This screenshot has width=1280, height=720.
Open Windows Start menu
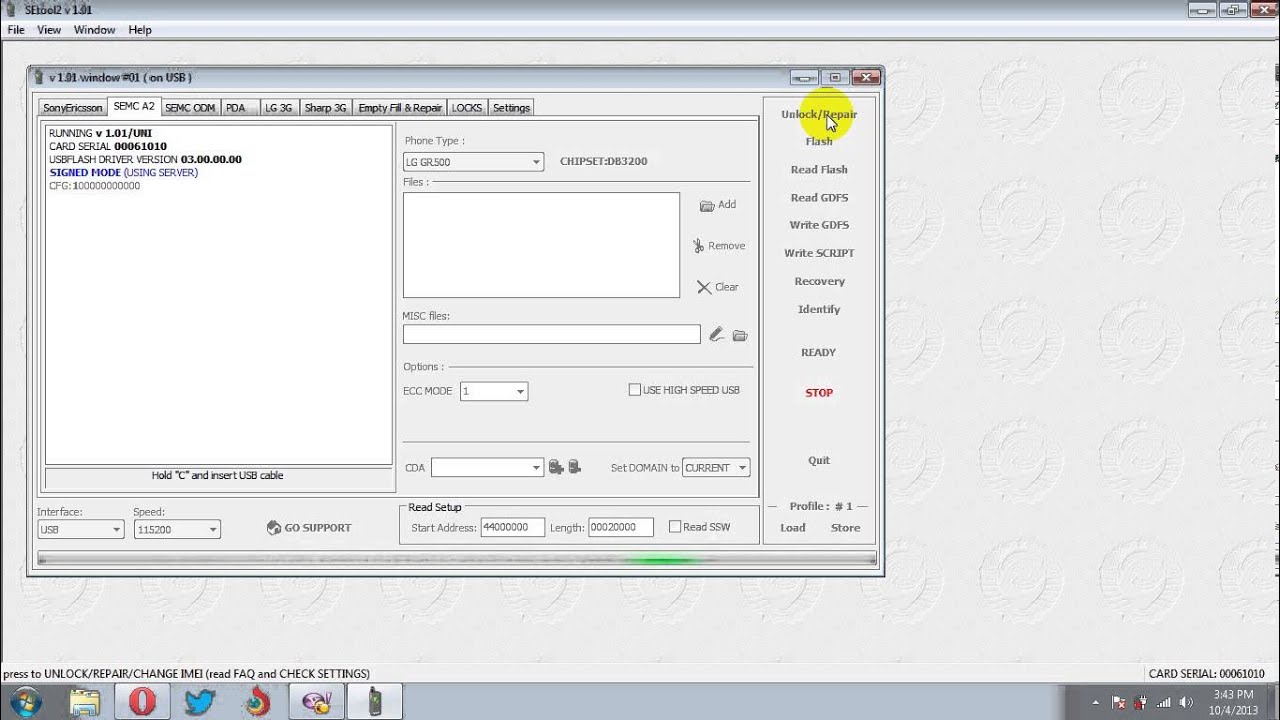tap(25, 702)
